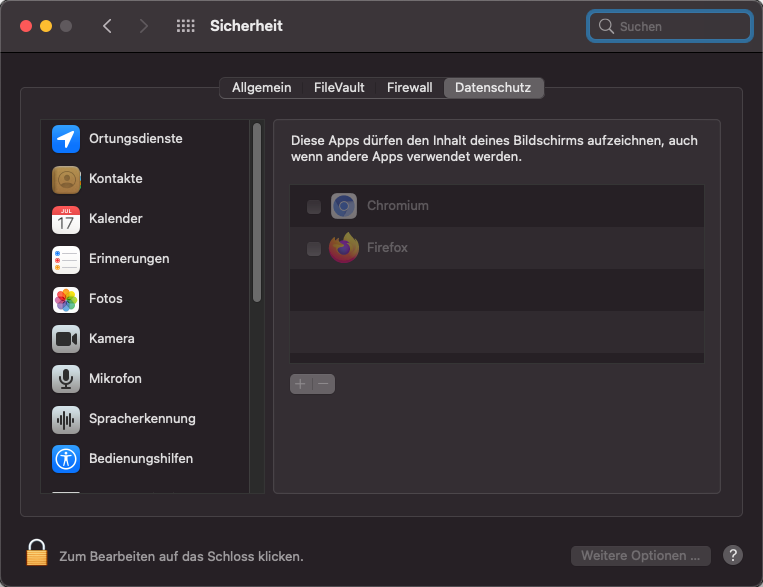Image resolution: width=763 pixels, height=587 pixels.
Task: Select Ortungsdienste location arrow icon
Action: (x=66, y=139)
